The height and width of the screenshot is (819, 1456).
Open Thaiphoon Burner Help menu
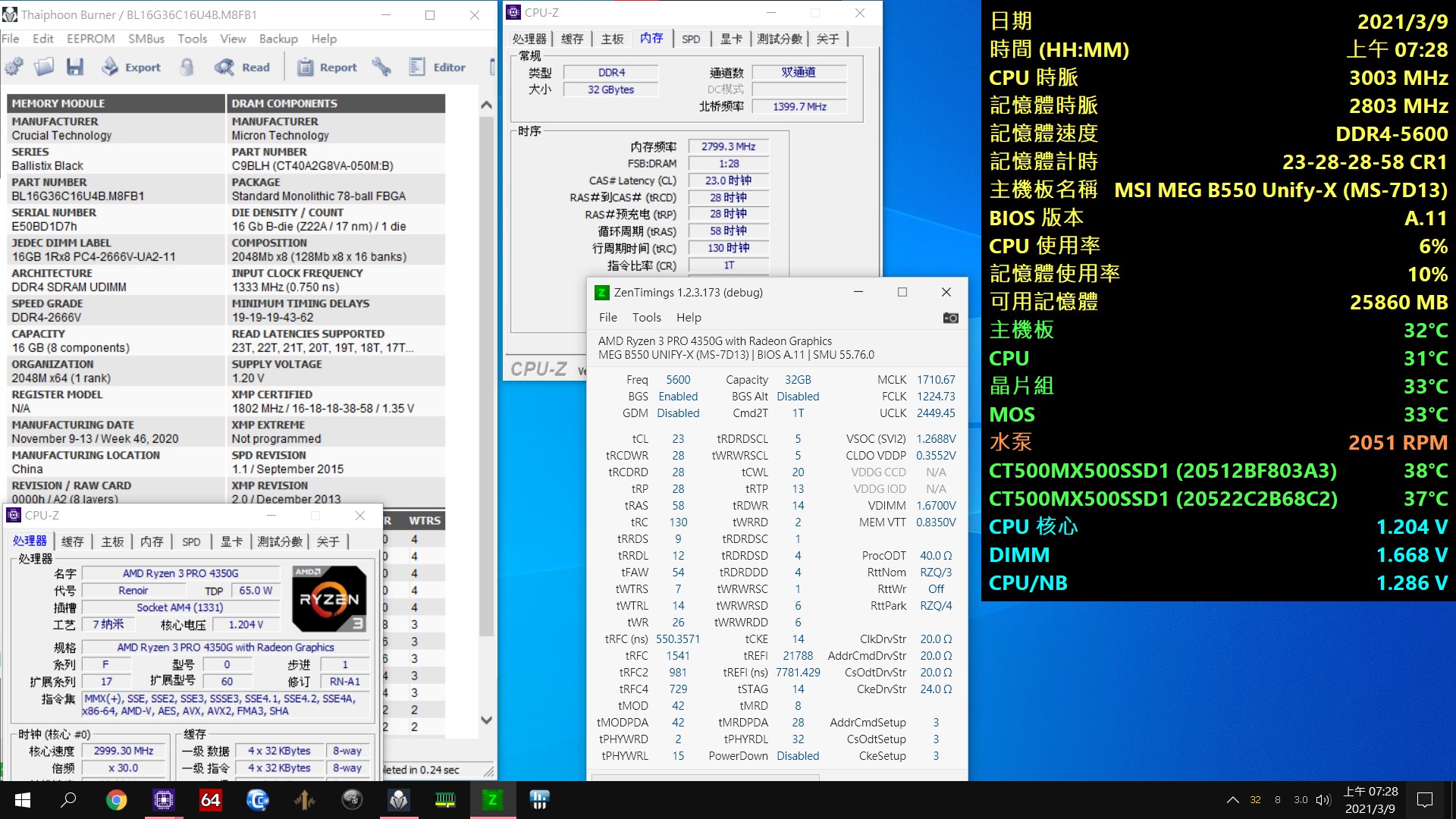pos(324,39)
